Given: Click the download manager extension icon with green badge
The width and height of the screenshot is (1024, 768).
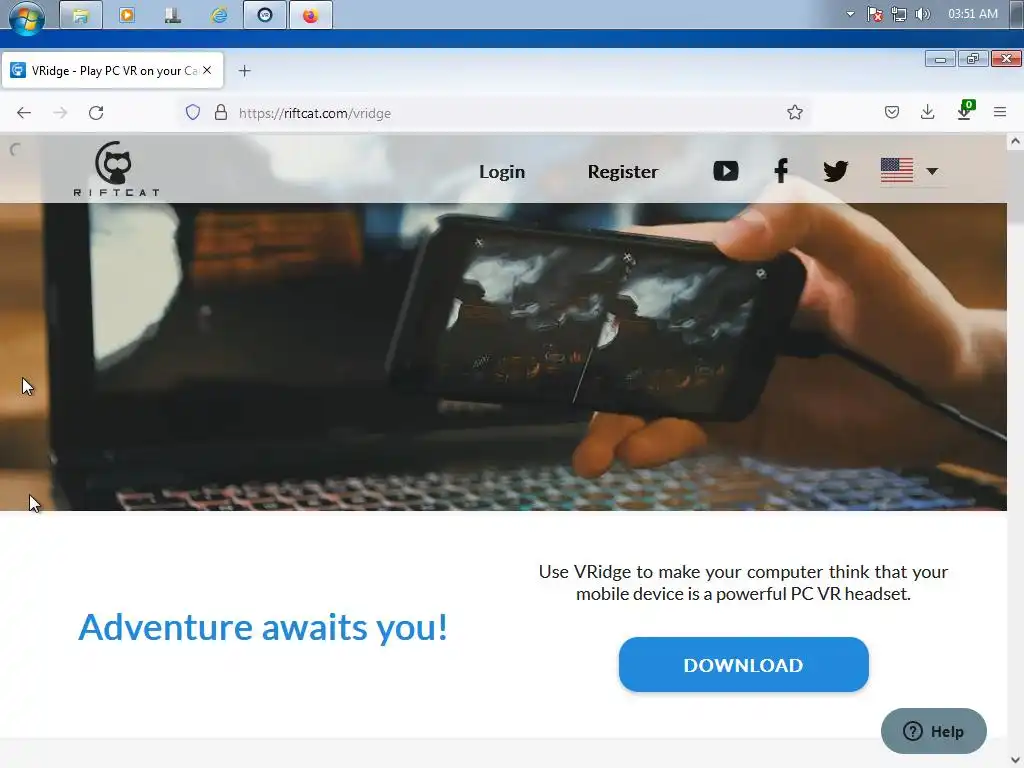Looking at the screenshot, I should pyautogui.click(x=965, y=111).
